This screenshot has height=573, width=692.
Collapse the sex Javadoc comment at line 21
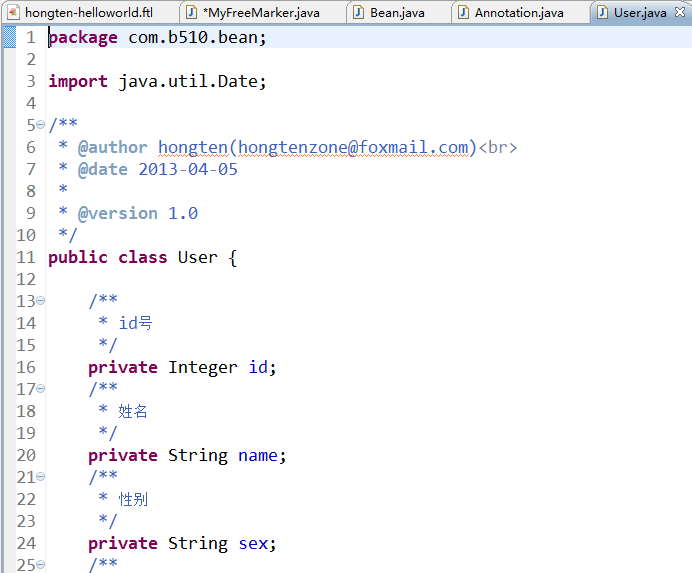pos(41,477)
